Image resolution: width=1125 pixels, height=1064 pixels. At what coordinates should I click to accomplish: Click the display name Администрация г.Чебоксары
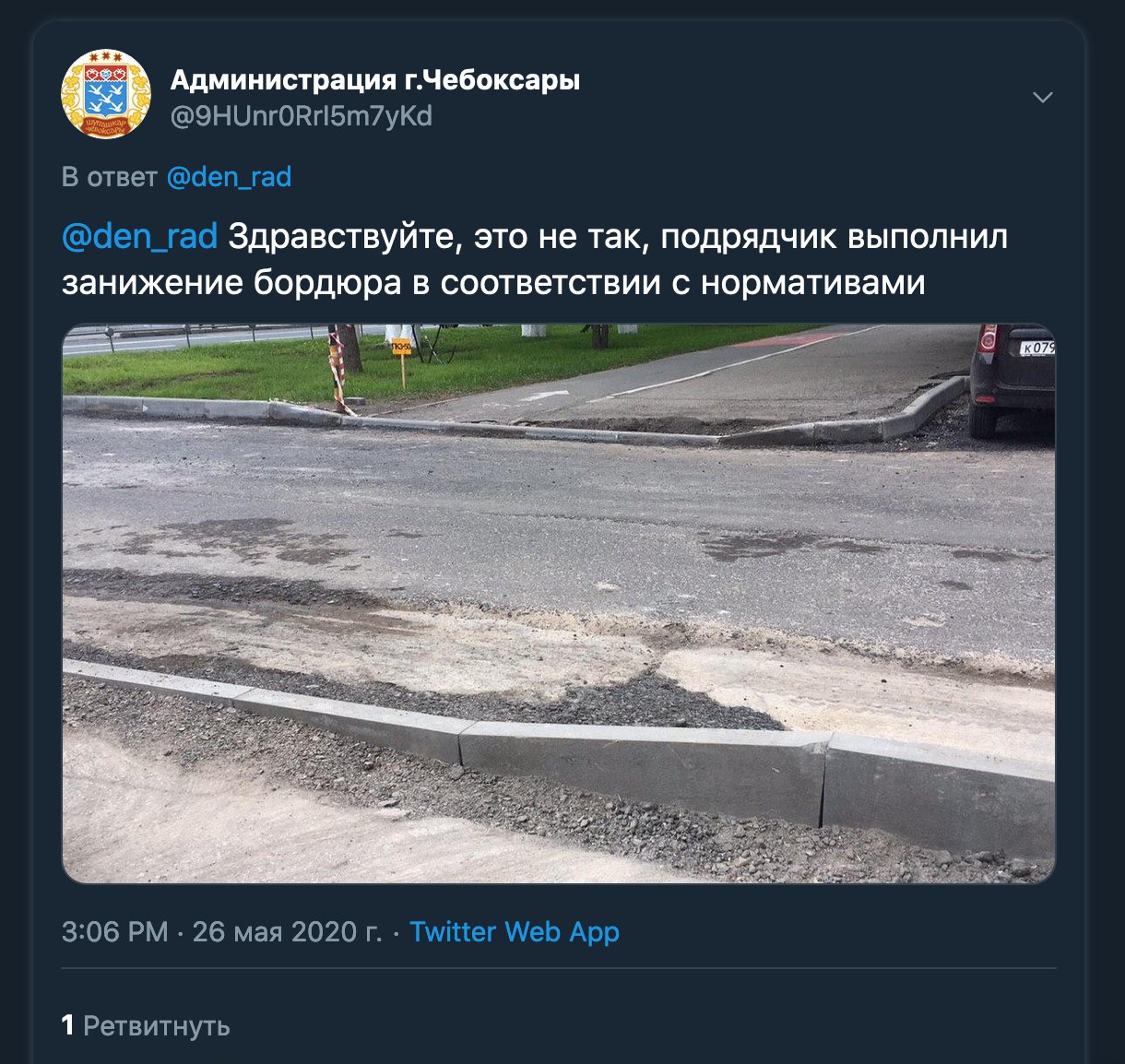[x=375, y=80]
